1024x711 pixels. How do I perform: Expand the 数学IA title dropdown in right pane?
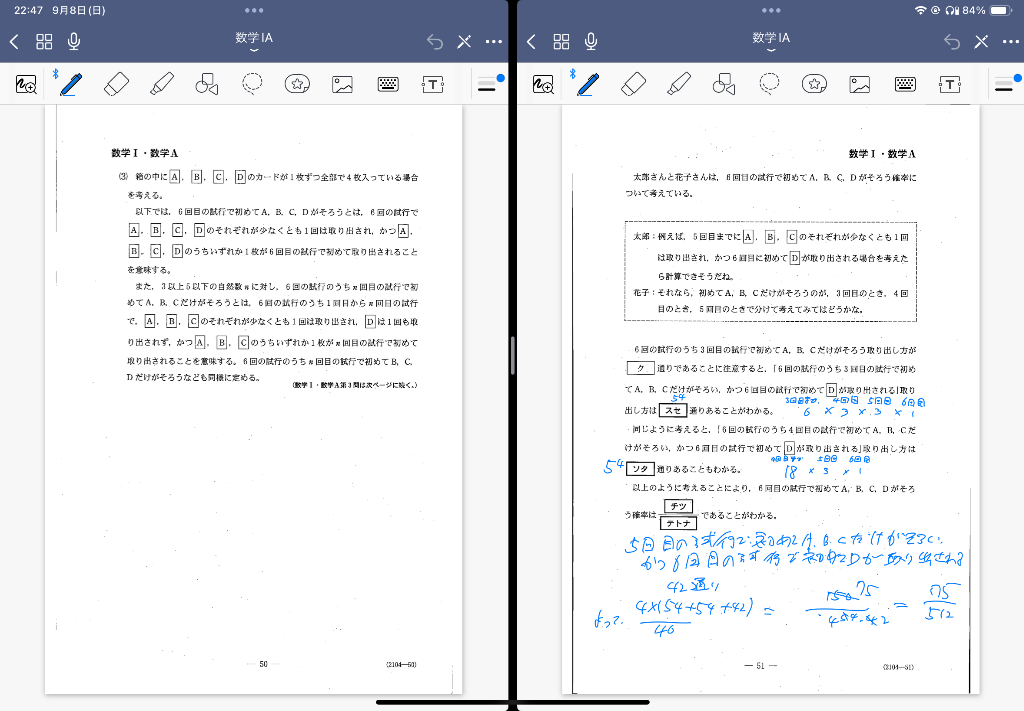pyautogui.click(x=771, y=41)
